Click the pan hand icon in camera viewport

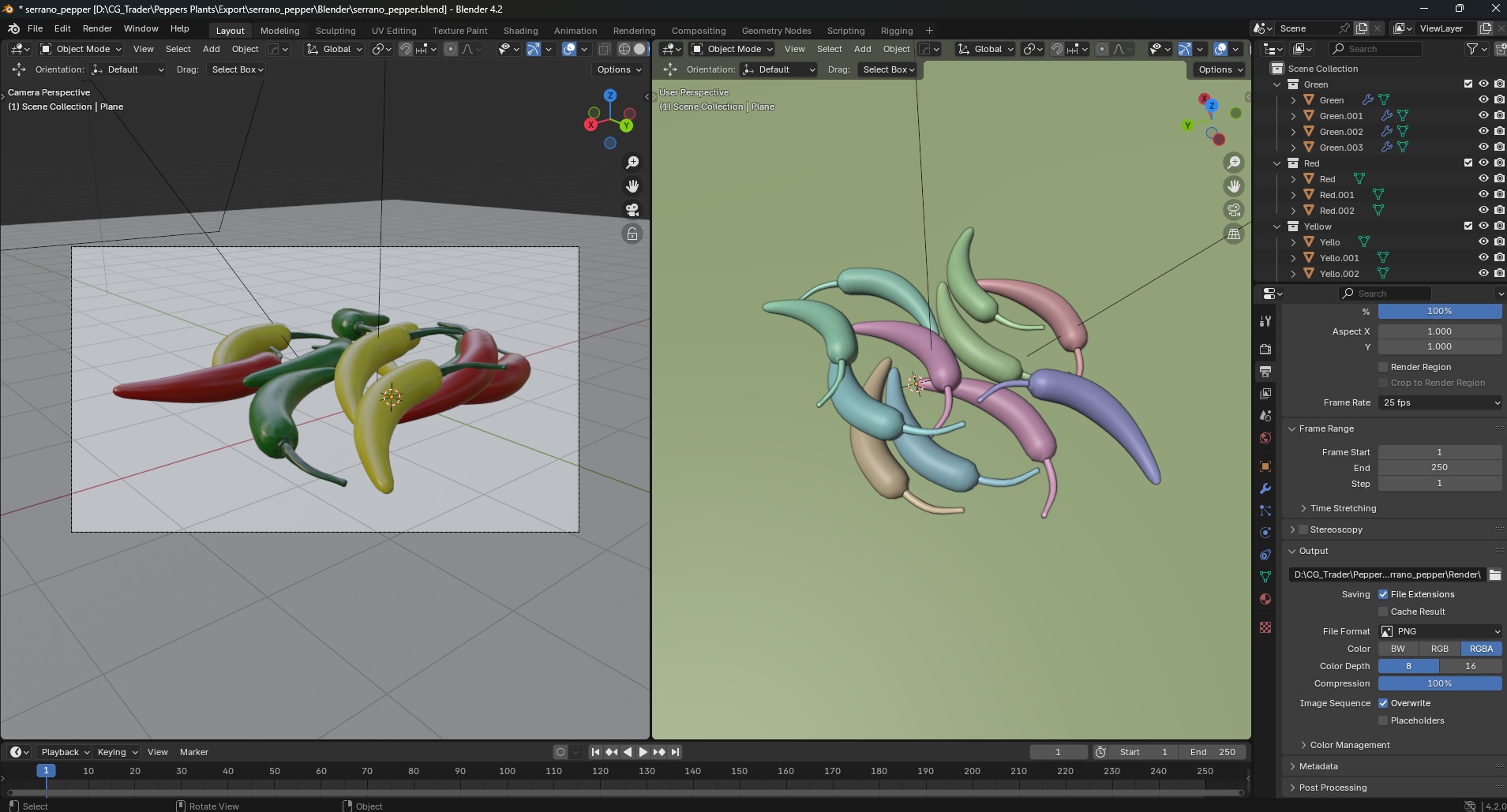(x=632, y=186)
